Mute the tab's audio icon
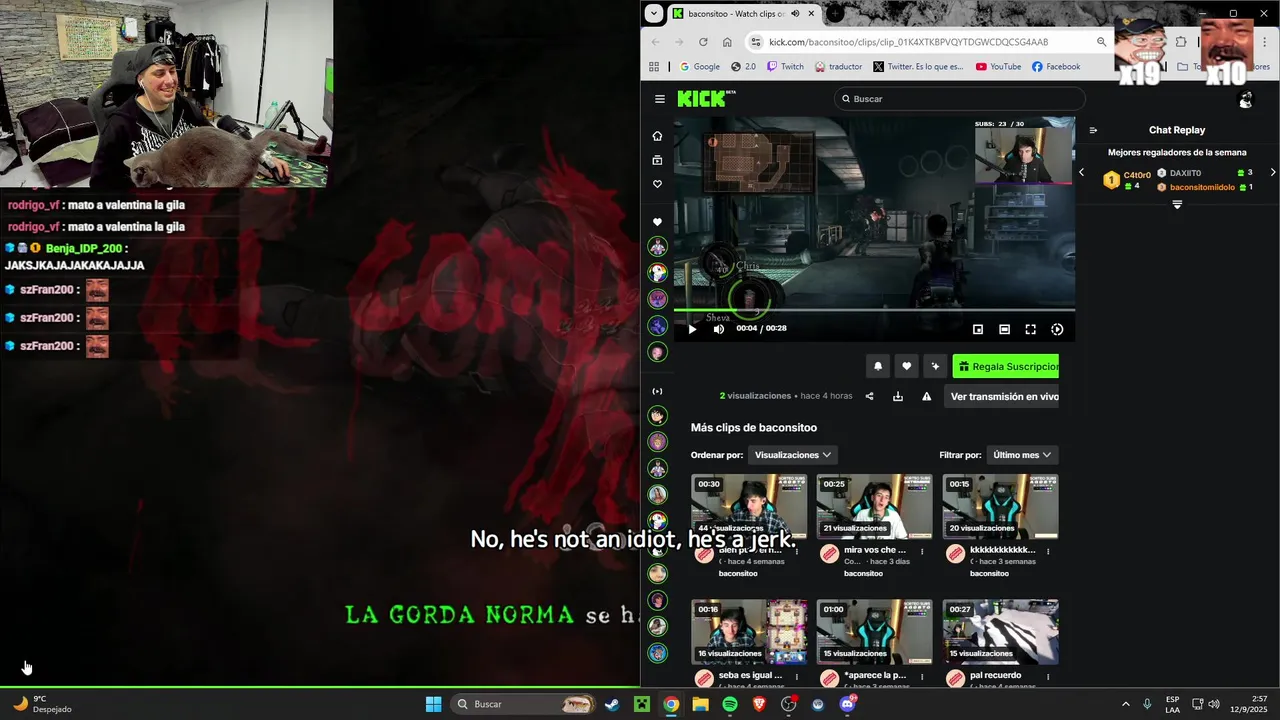The width and height of the screenshot is (1280, 720). [795, 13]
